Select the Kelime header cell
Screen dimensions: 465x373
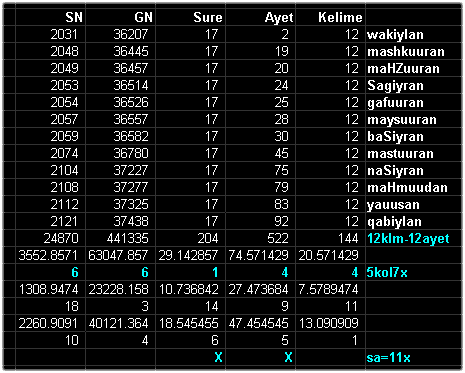pyautogui.click(x=330, y=17)
